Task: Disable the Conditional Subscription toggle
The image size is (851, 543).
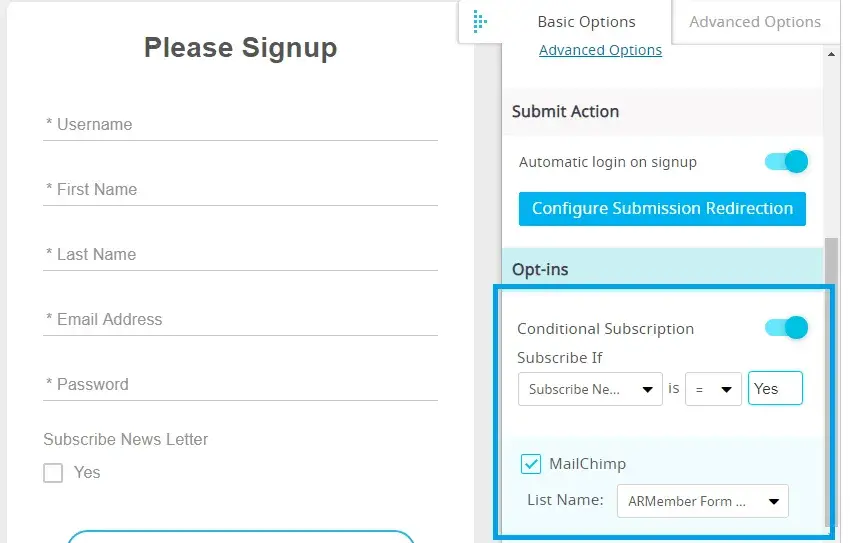Action: coord(786,327)
